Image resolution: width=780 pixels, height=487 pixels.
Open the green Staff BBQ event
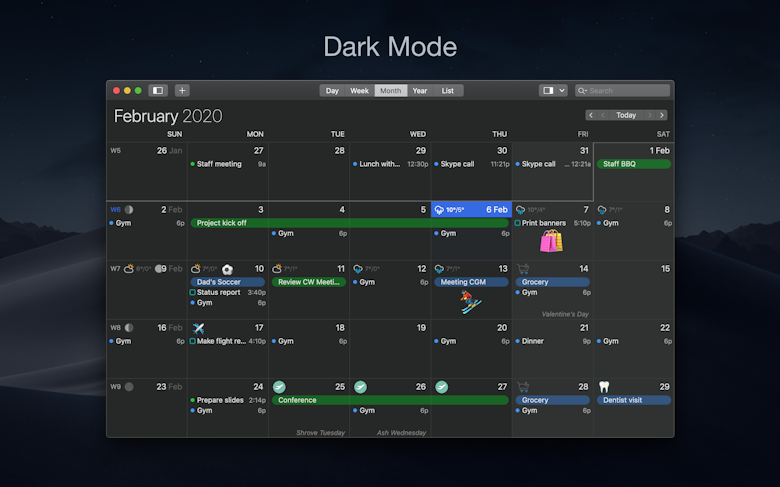[x=634, y=164]
